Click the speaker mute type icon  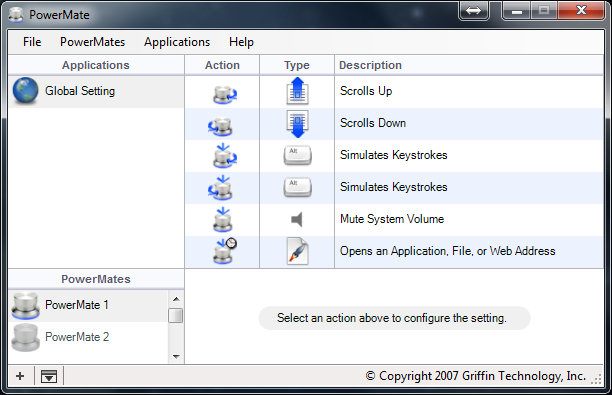(297, 219)
